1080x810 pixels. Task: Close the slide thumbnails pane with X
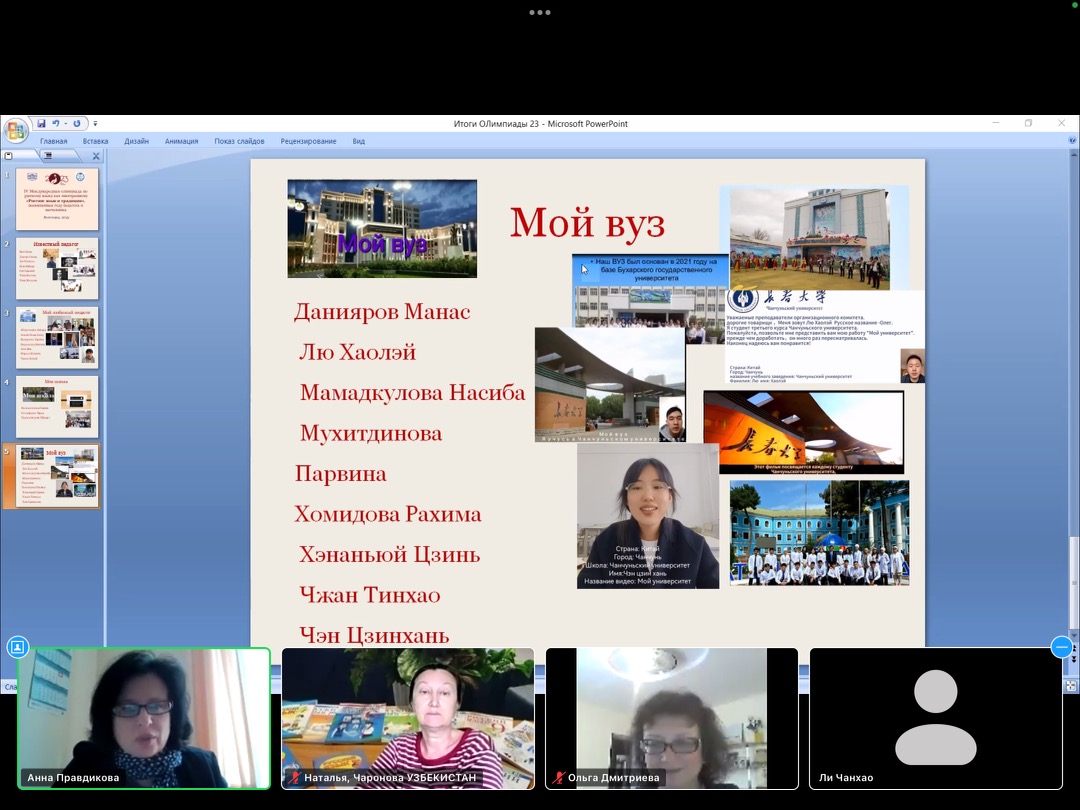(96, 156)
